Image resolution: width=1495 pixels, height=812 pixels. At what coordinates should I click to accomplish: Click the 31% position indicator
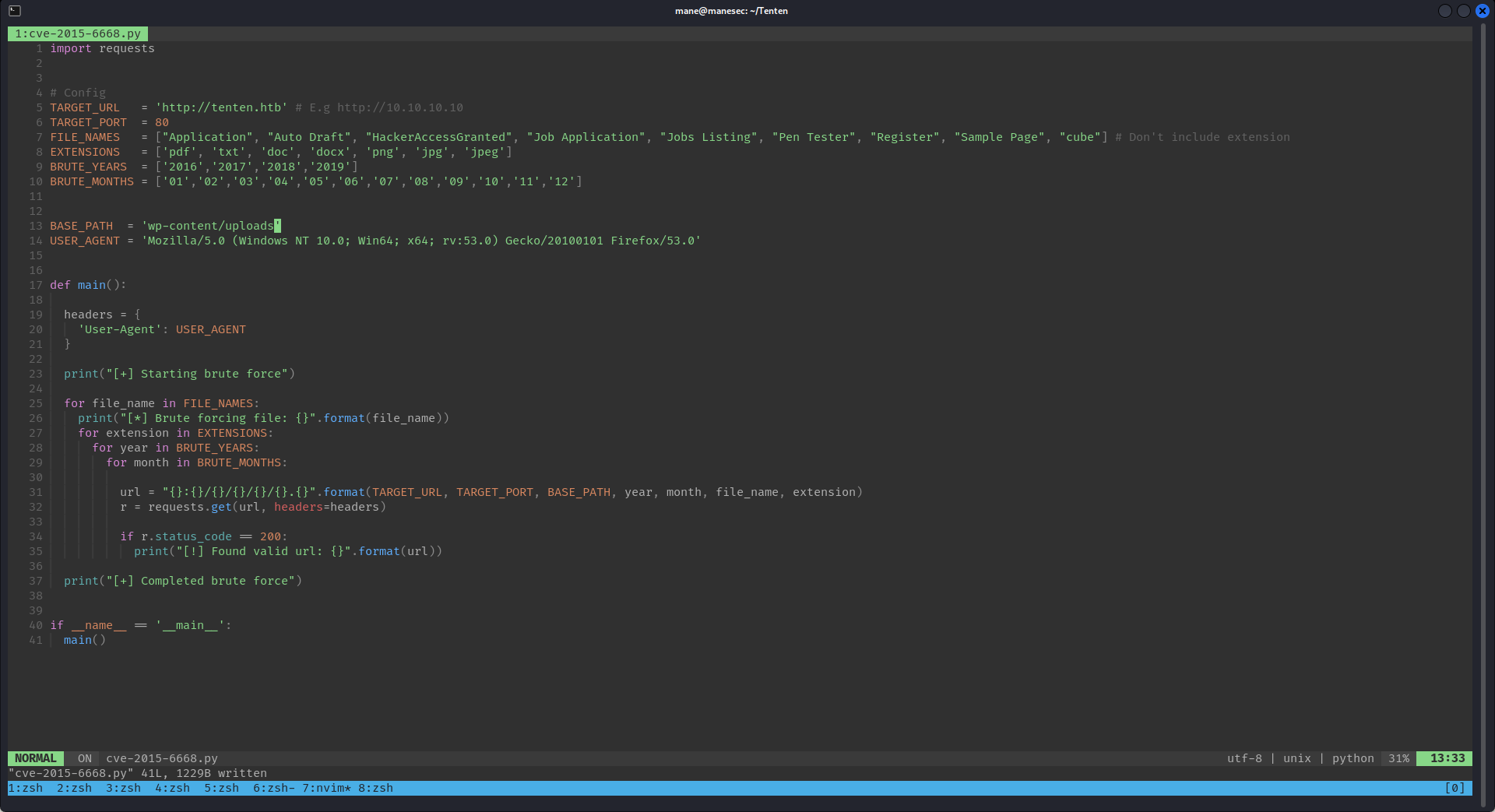click(1398, 758)
